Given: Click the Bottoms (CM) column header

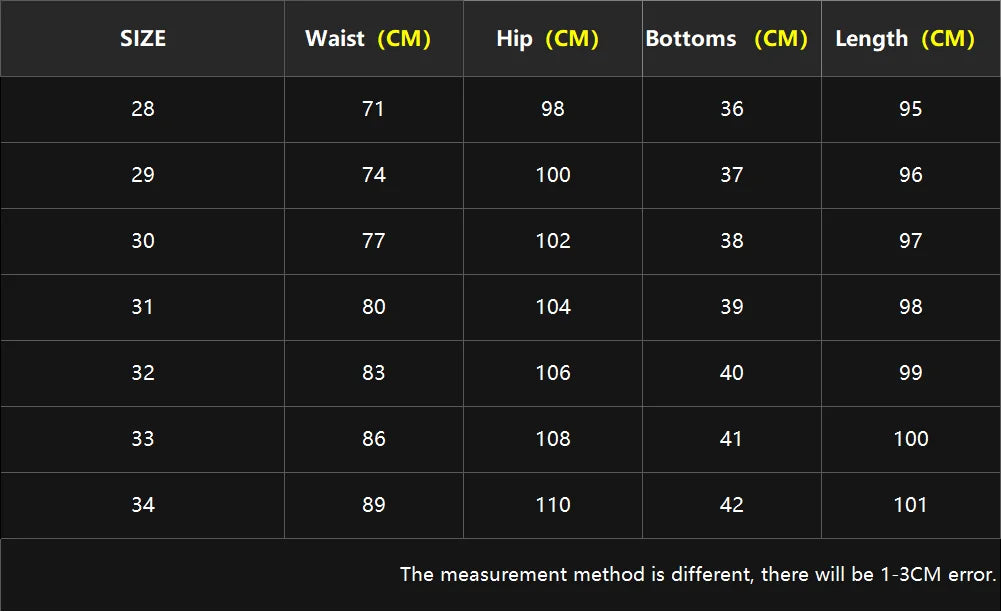Looking at the screenshot, I should tap(727, 39).
